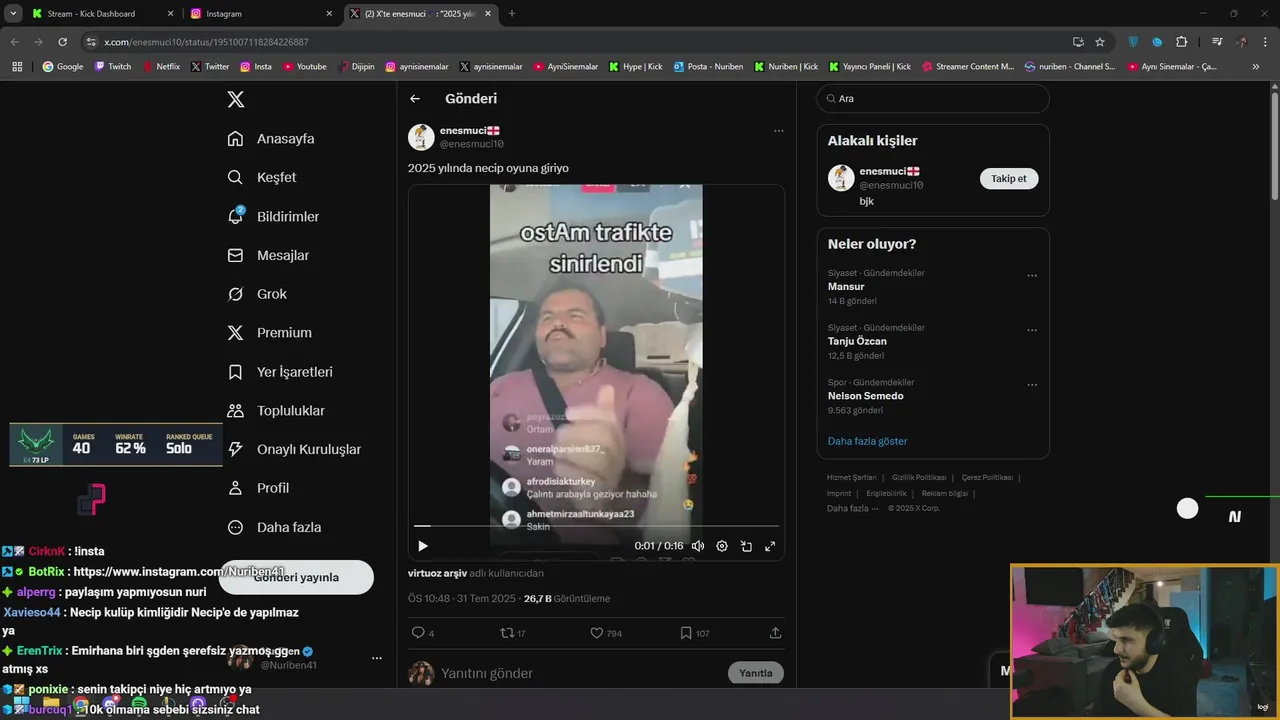Open options for Nelson Semedo trend
Viewport: 1280px width, 720px height.
pyautogui.click(x=1032, y=385)
